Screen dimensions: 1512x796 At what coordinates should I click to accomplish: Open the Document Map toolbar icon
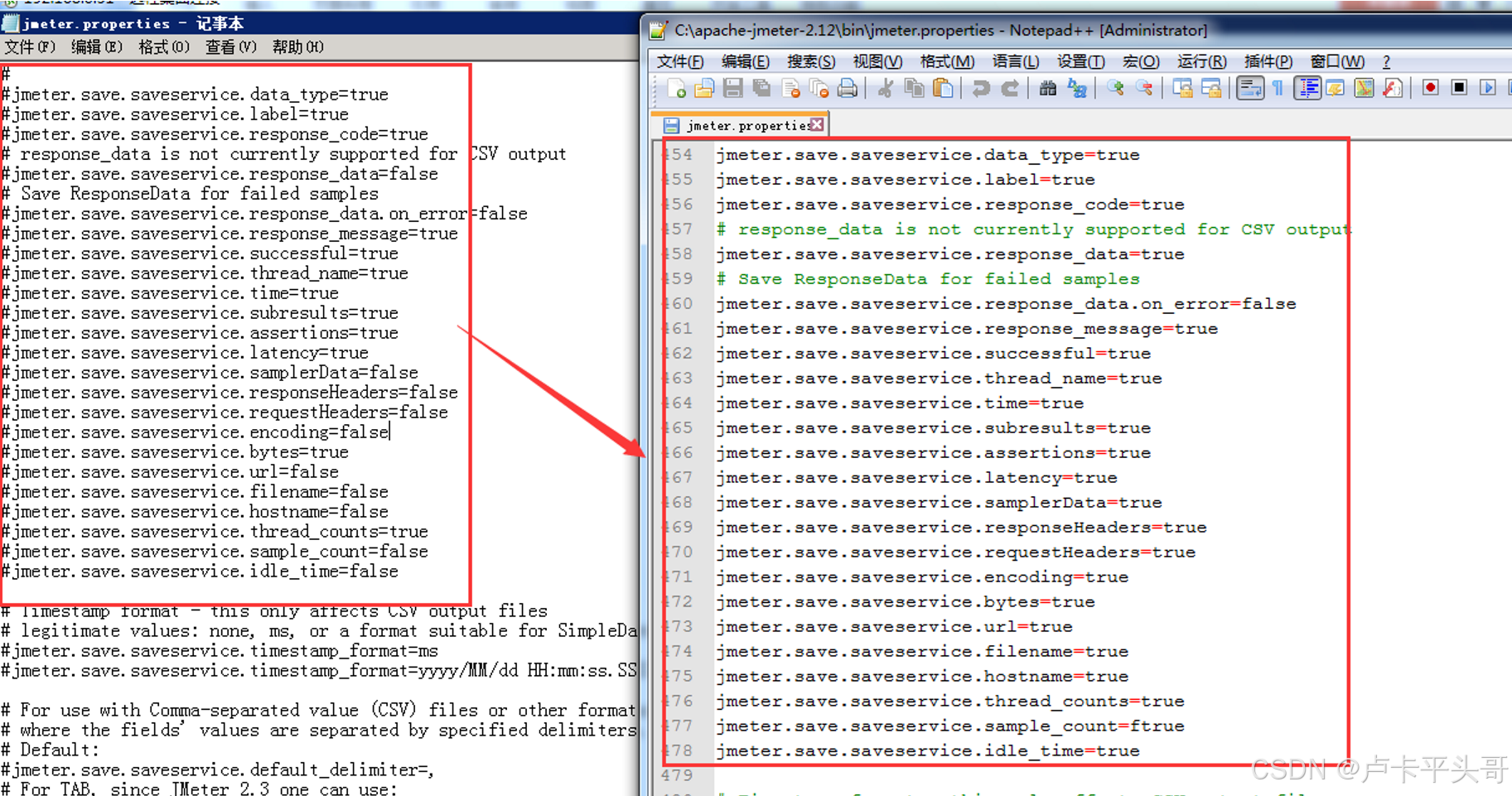[1365, 88]
